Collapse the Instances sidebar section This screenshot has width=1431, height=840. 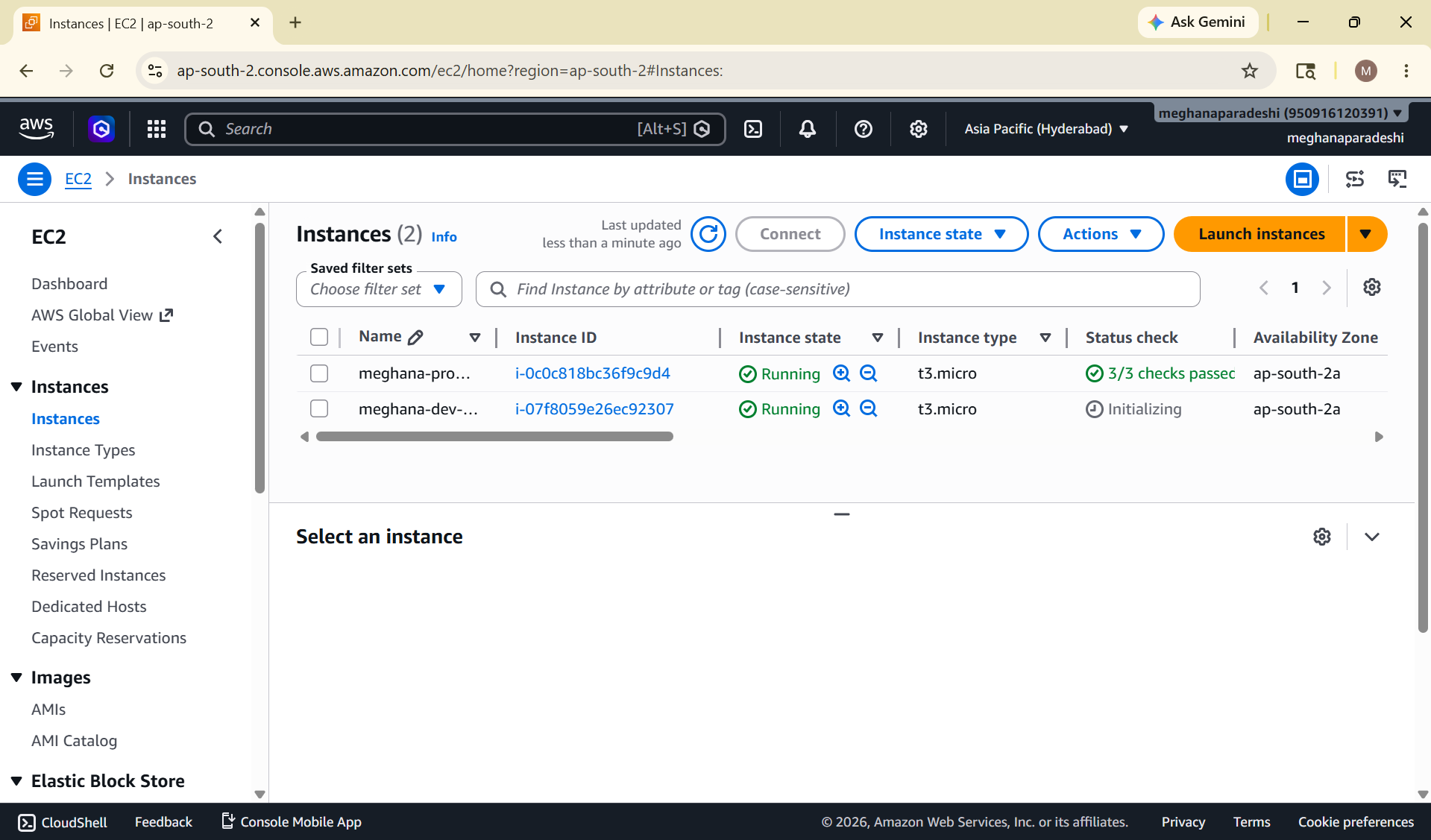click(x=16, y=387)
